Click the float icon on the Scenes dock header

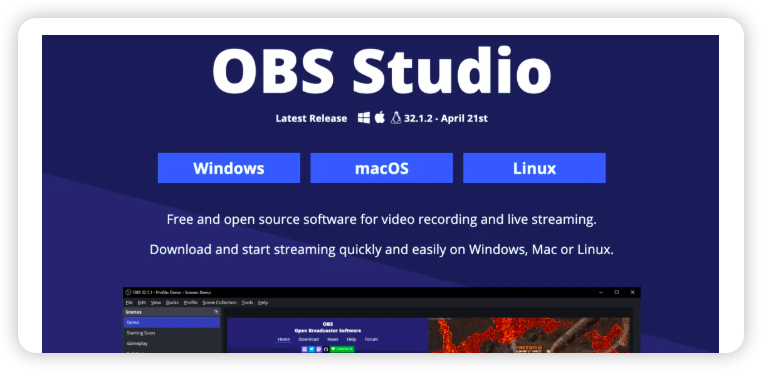click(x=216, y=312)
